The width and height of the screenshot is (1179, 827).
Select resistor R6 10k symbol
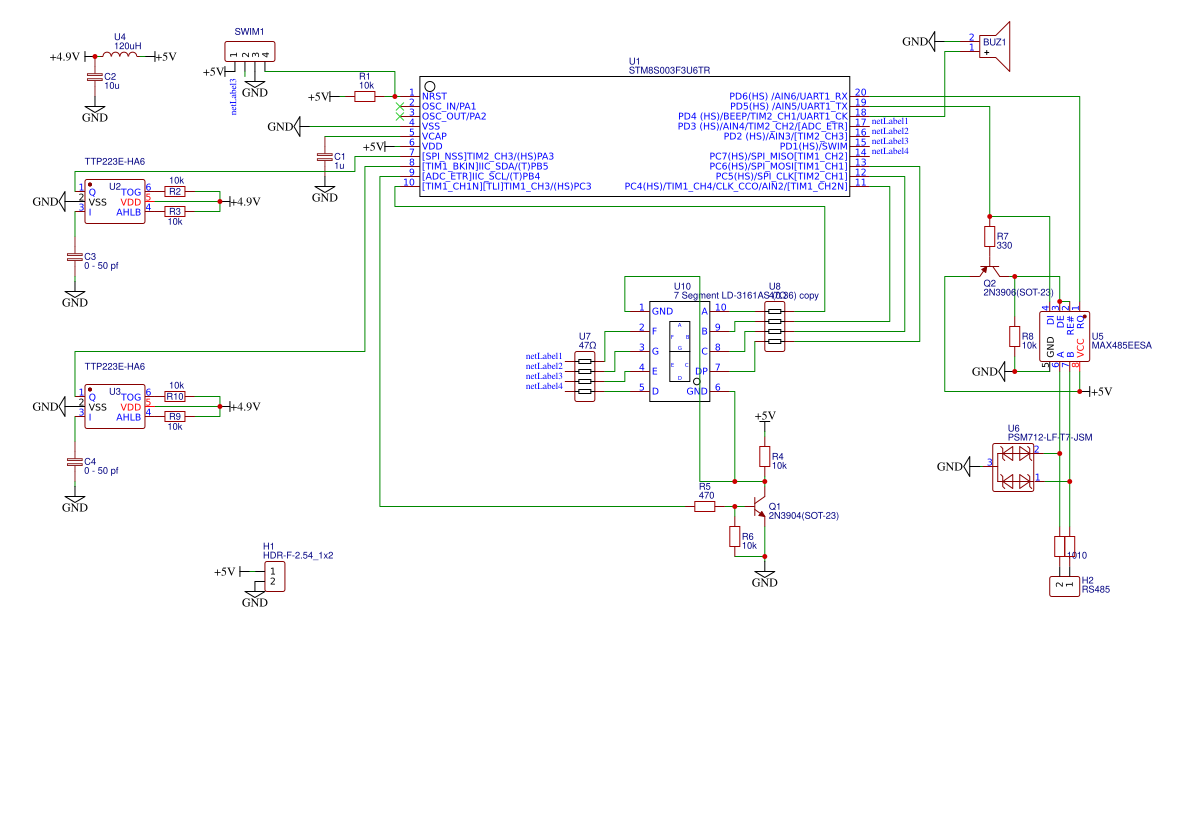coord(735,537)
